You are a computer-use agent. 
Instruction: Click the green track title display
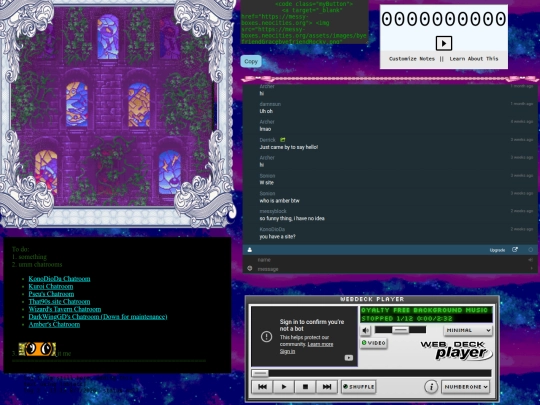pyautogui.click(x=426, y=310)
